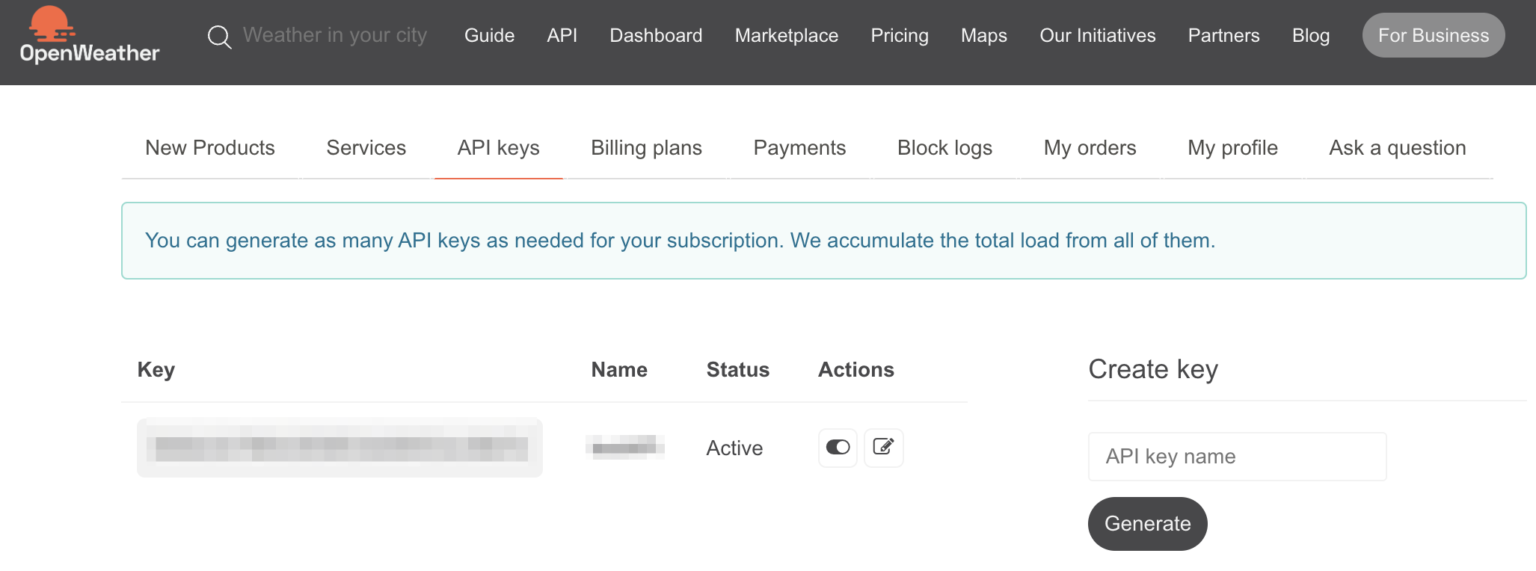This screenshot has height=571, width=1536.
Task: Toggle the active API key switch
Action: click(838, 448)
